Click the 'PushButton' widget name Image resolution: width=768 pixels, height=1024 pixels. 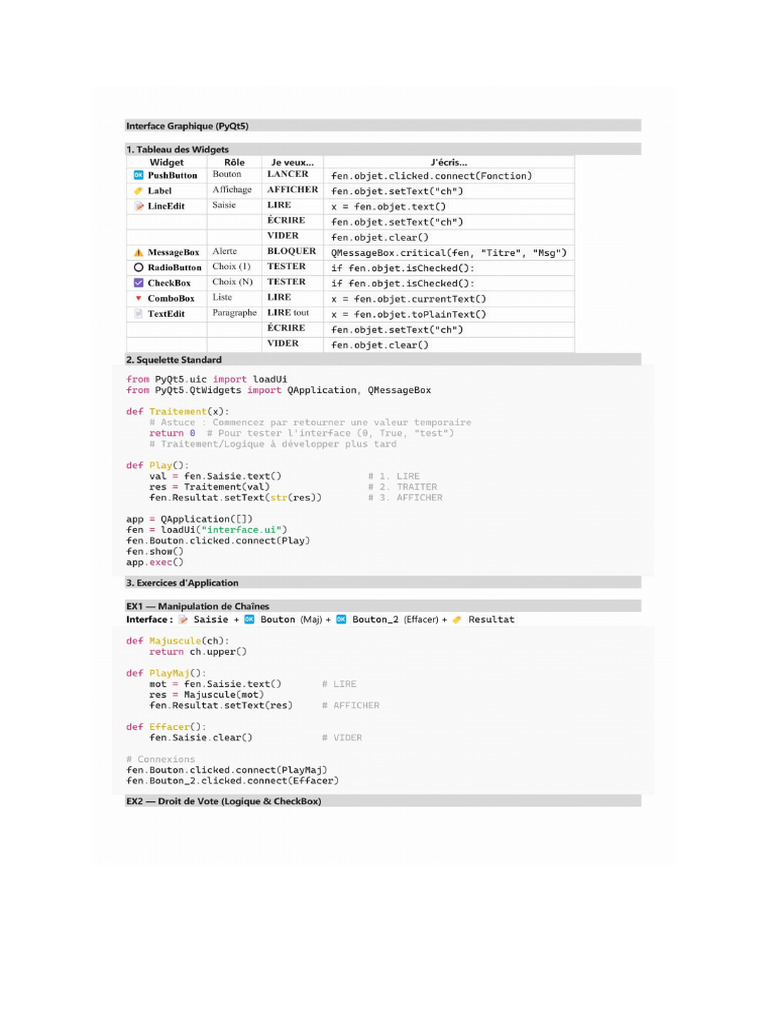pos(172,175)
